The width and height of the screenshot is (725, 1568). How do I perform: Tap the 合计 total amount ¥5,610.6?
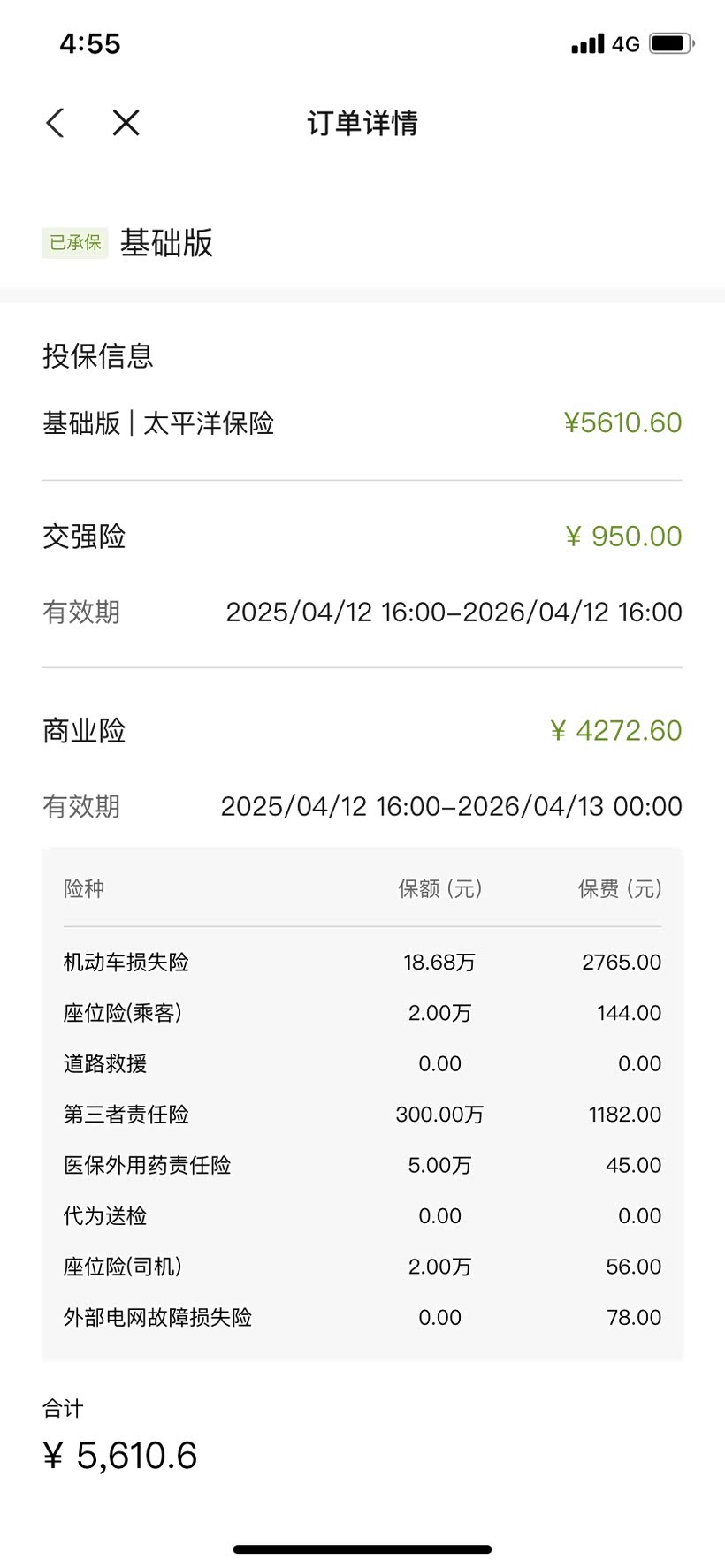click(x=120, y=1456)
